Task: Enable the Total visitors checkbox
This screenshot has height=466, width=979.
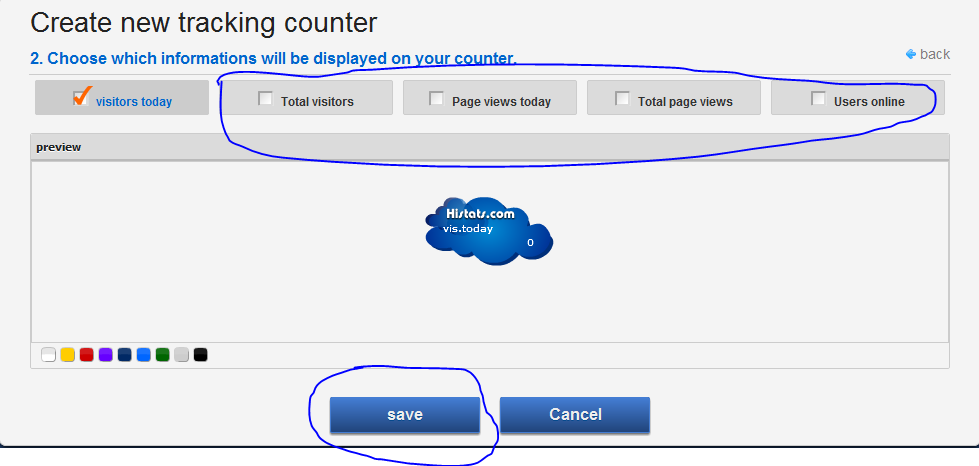Action: (x=265, y=98)
